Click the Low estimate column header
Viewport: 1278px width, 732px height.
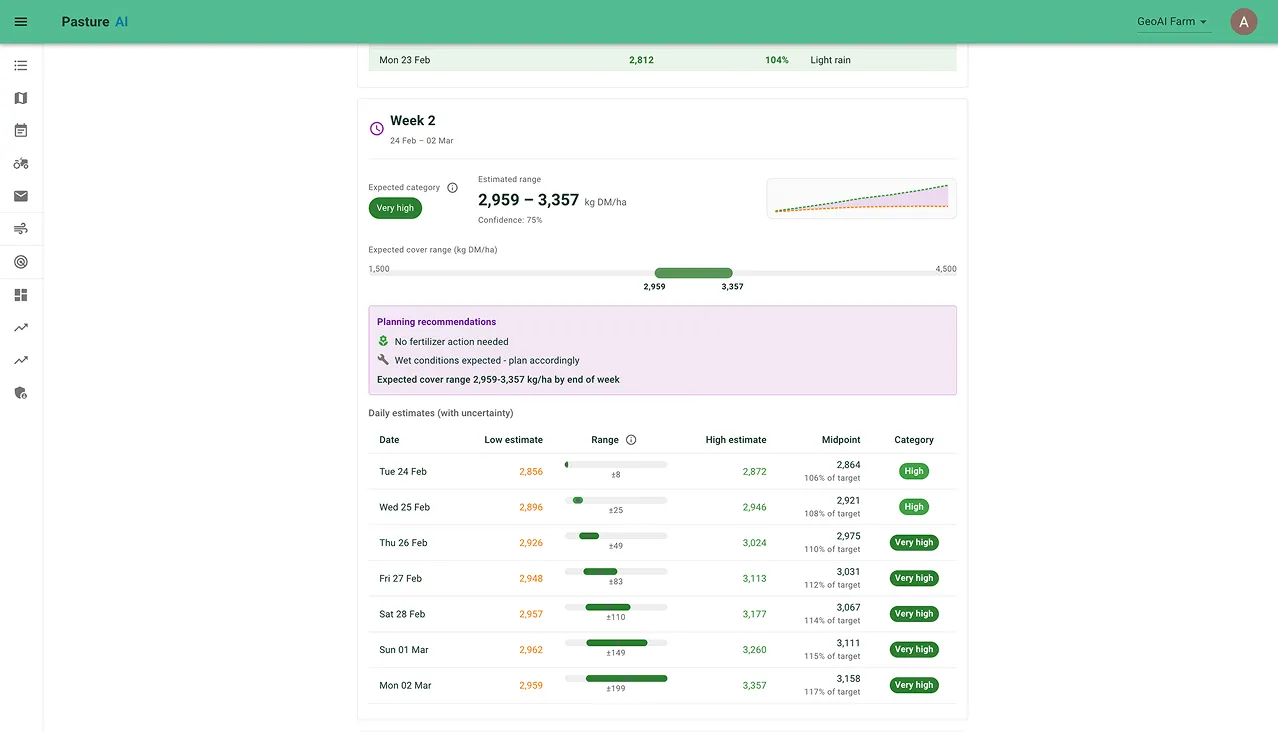point(514,440)
